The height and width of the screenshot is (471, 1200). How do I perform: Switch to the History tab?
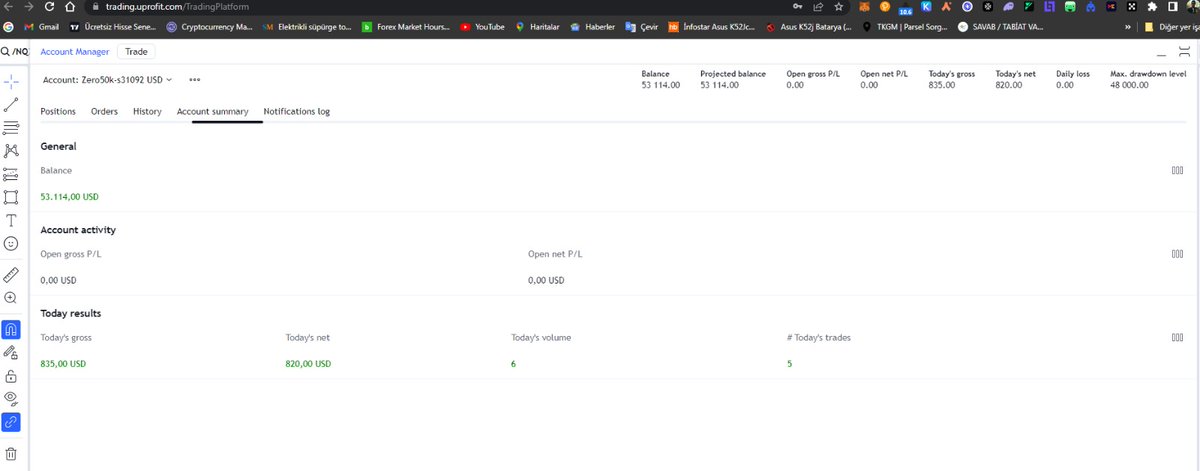coord(147,112)
